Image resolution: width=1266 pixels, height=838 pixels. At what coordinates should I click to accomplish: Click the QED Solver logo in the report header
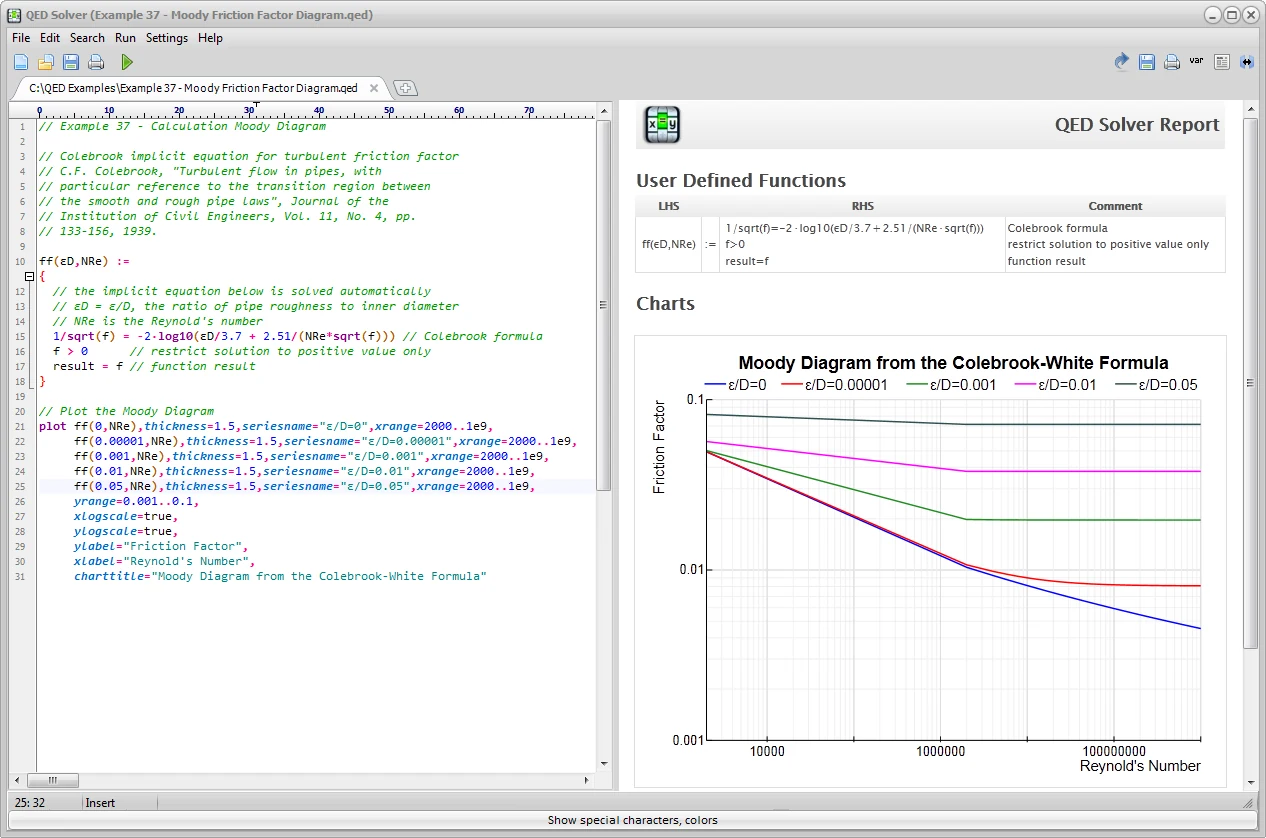[662, 125]
